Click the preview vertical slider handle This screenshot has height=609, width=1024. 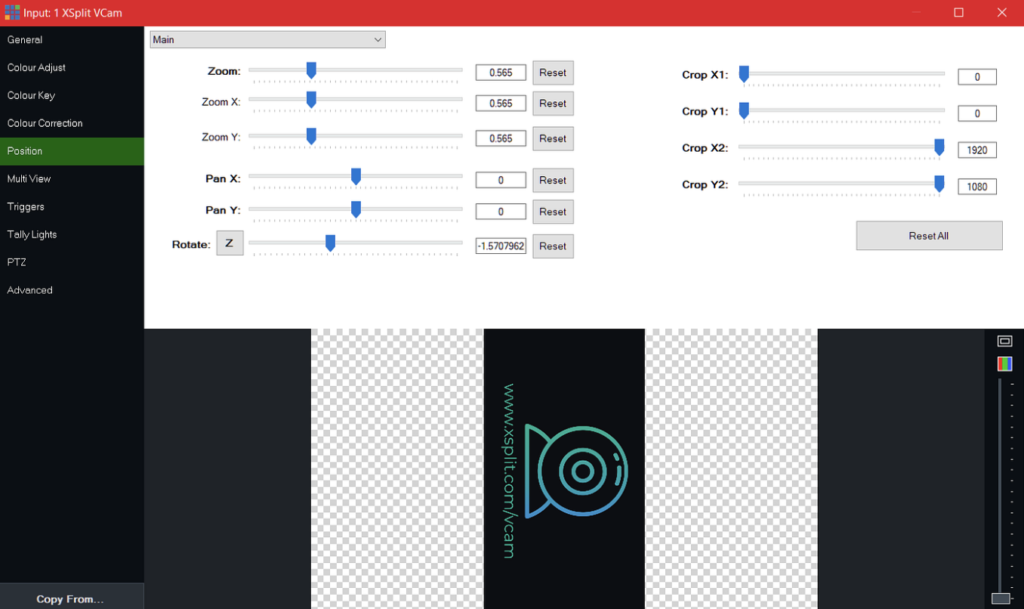[x=1000, y=599]
